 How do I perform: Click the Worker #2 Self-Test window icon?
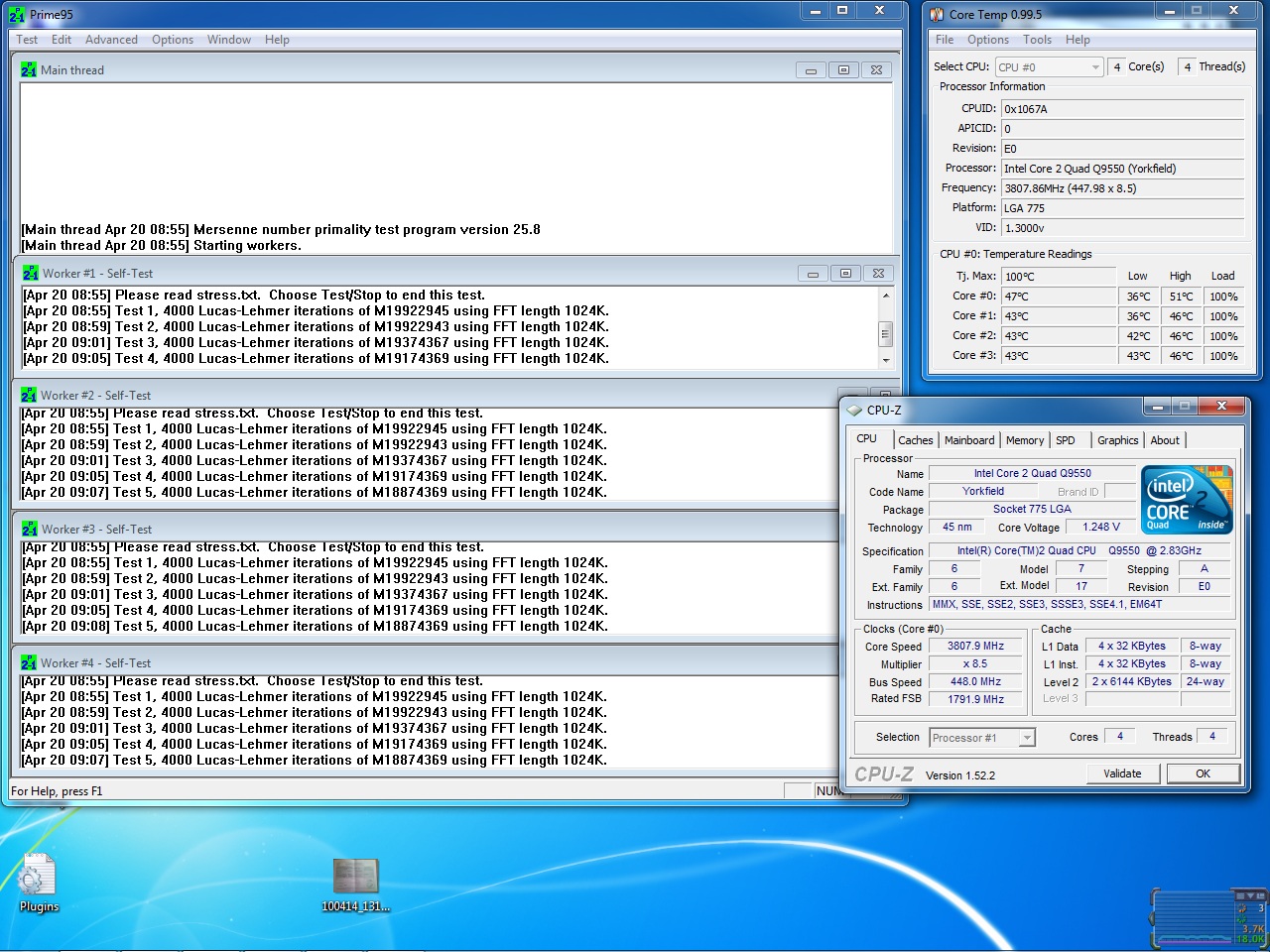[x=29, y=395]
